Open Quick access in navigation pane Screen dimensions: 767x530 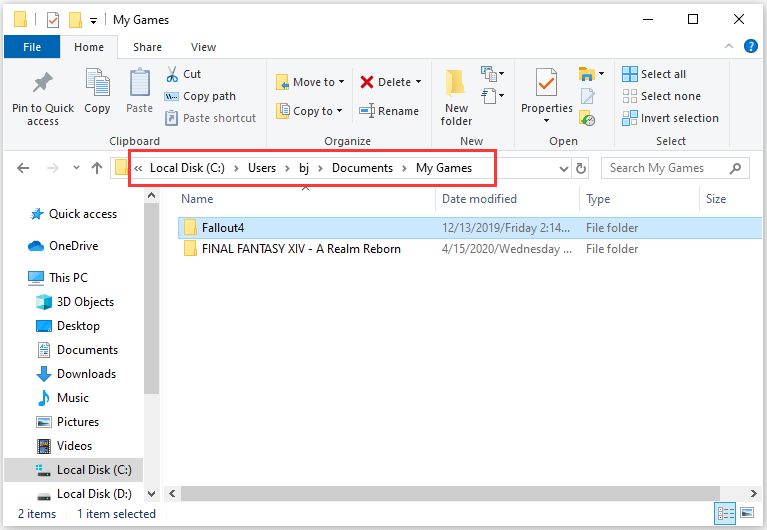[x=73, y=214]
